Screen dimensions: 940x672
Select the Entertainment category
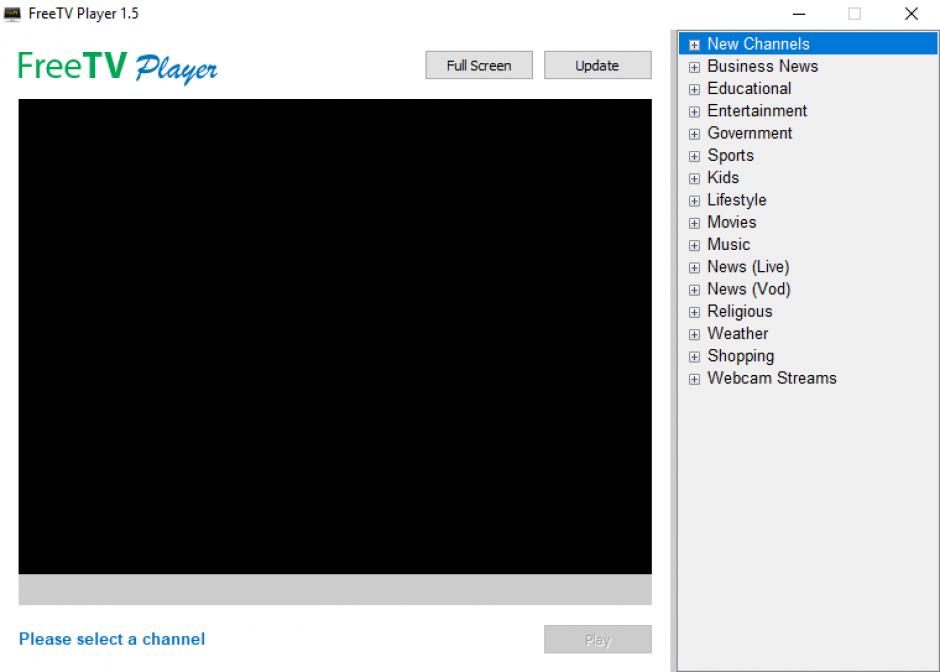pos(756,111)
